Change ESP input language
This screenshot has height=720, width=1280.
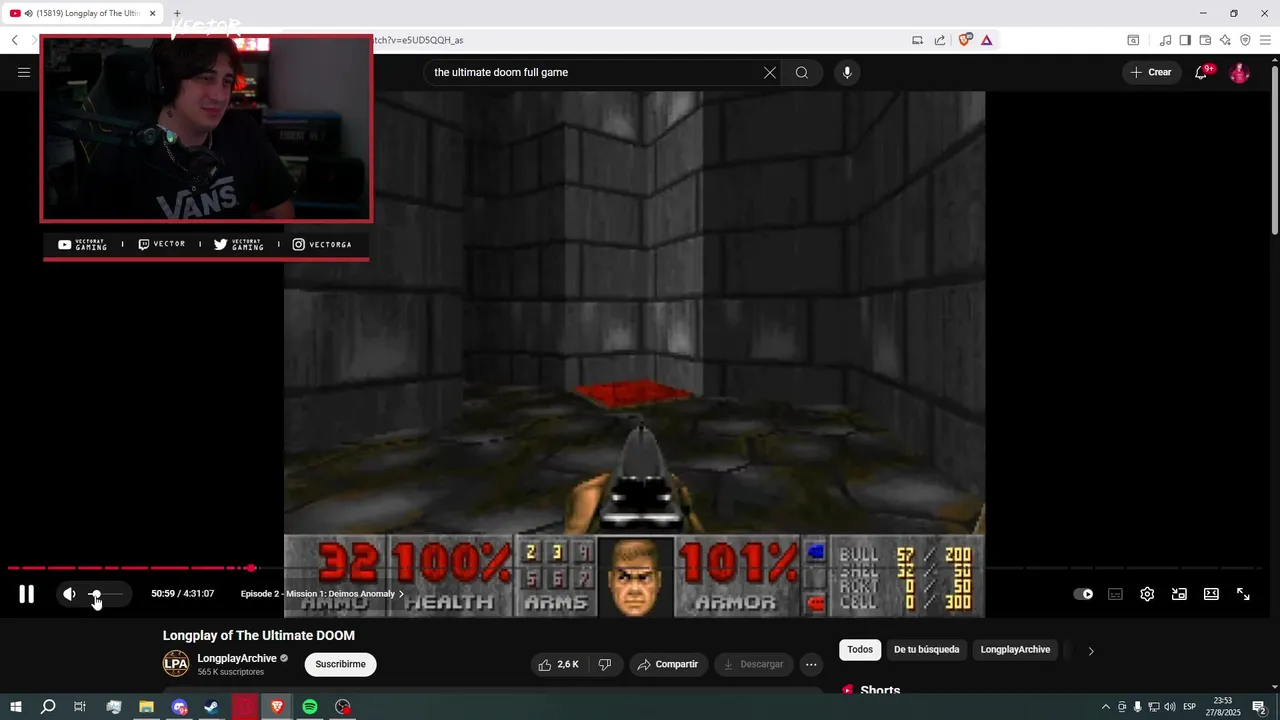(x=1190, y=707)
